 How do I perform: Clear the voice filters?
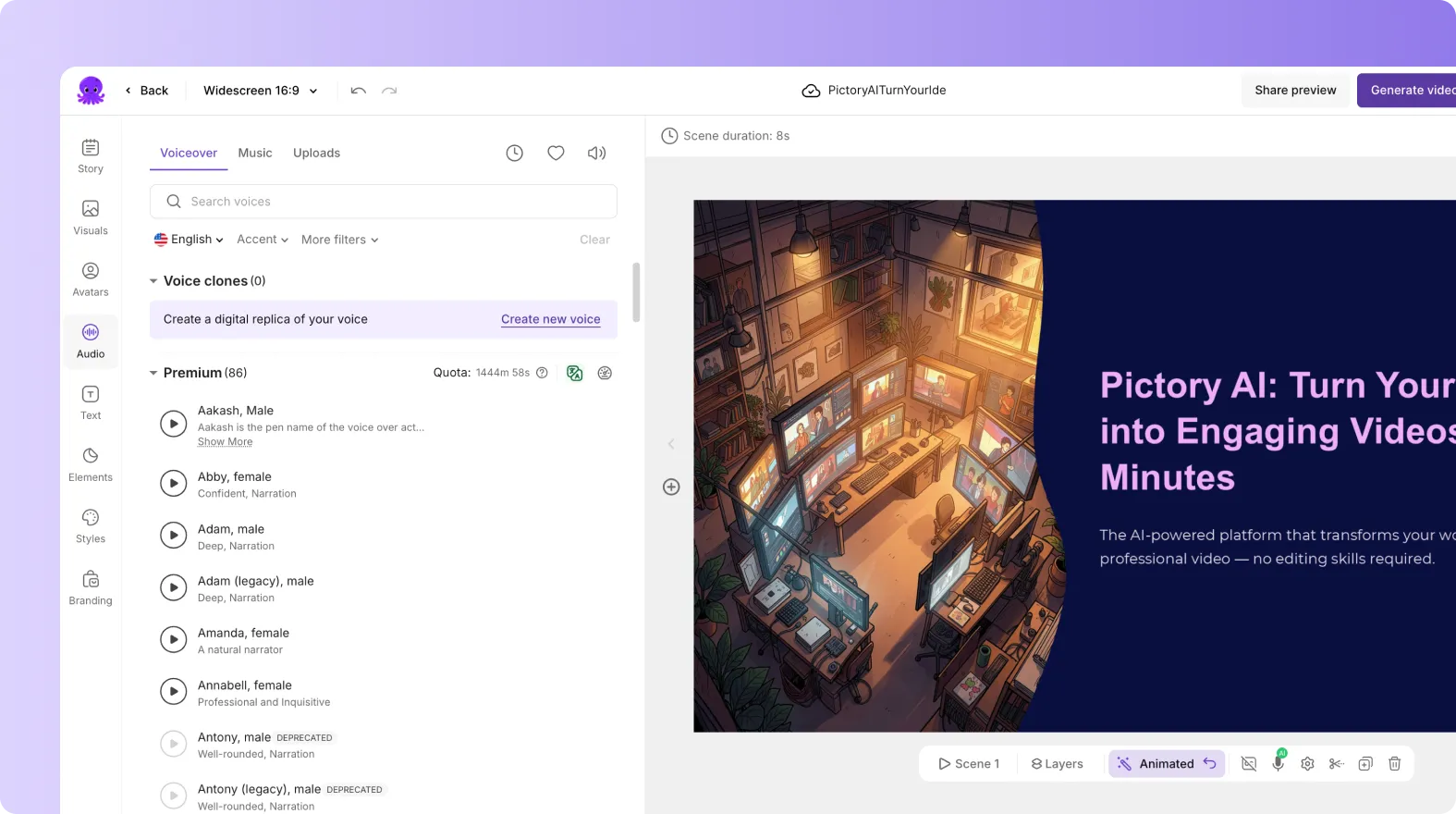coord(594,240)
